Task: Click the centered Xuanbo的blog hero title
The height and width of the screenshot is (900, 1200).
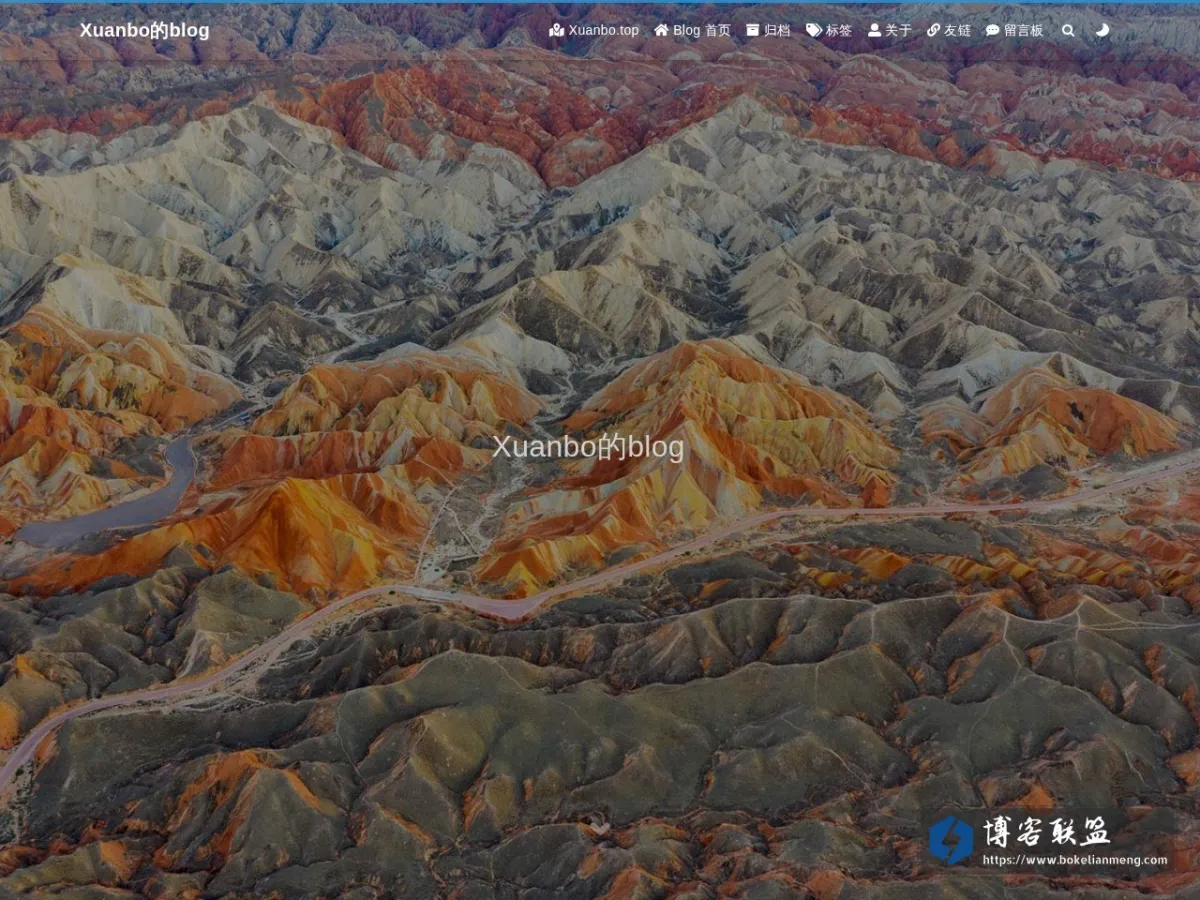Action: click(x=588, y=447)
